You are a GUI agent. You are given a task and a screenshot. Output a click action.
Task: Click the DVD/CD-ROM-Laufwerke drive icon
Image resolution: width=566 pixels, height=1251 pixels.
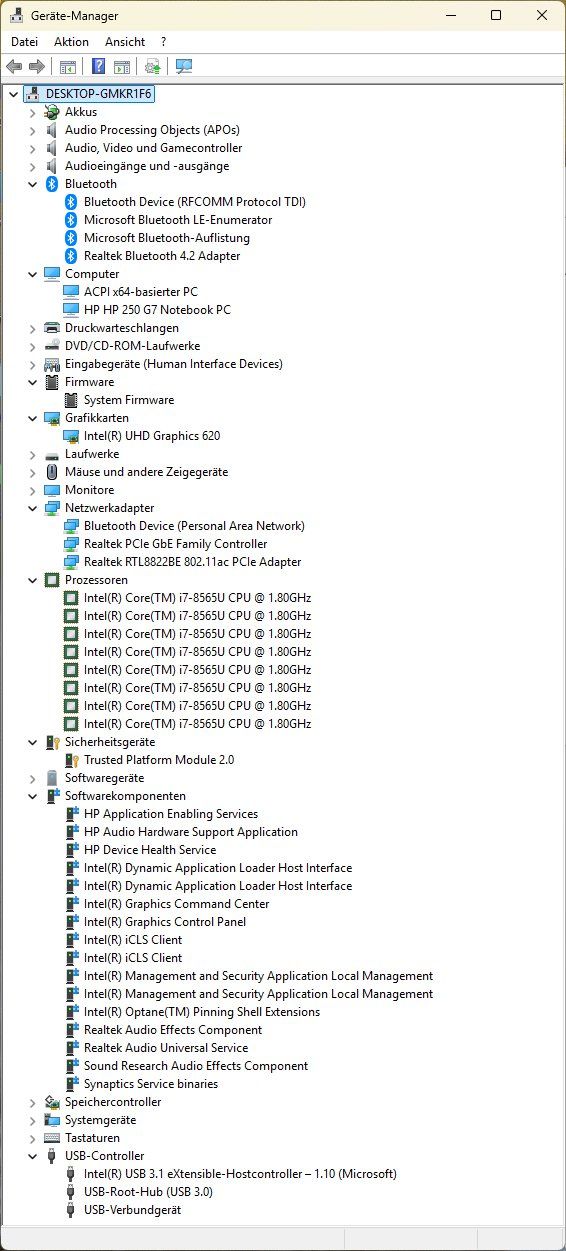(x=52, y=346)
